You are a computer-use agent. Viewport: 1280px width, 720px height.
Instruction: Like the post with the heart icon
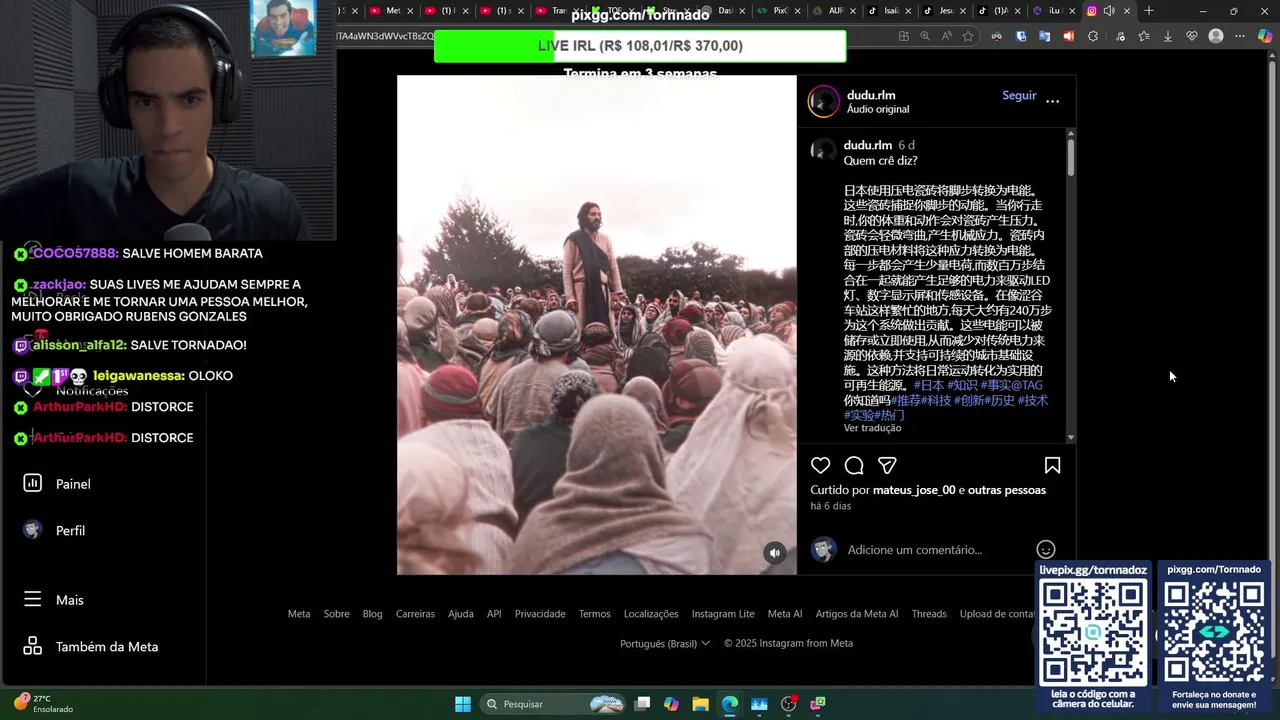(820, 466)
